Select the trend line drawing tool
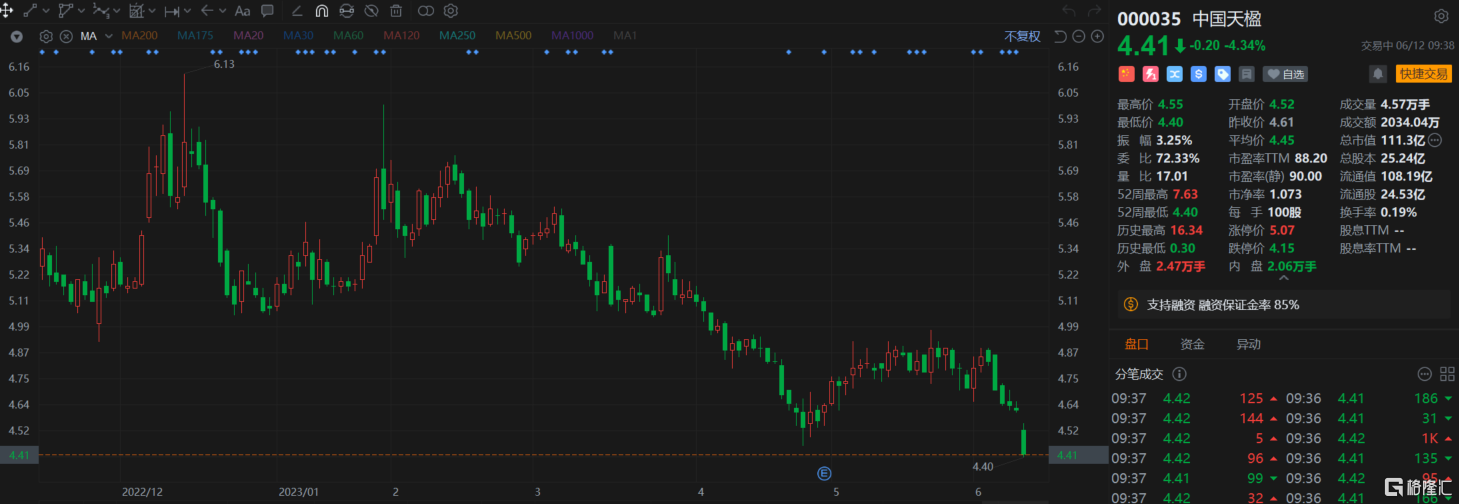The image size is (1459, 504). coord(30,11)
